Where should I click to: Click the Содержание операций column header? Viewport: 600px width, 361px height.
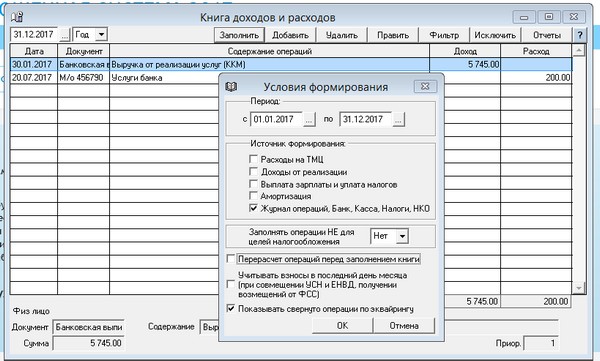[269, 51]
